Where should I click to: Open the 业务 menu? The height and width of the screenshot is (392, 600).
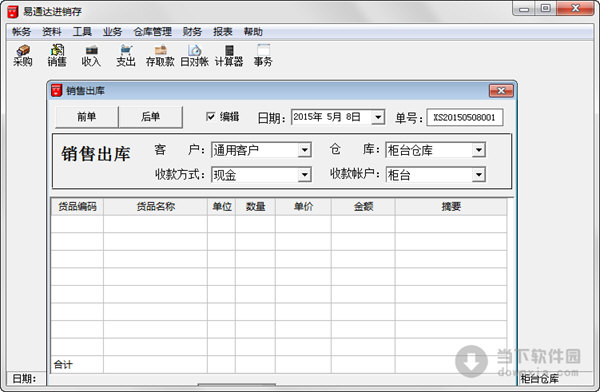pyautogui.click(x=112, y=32)
